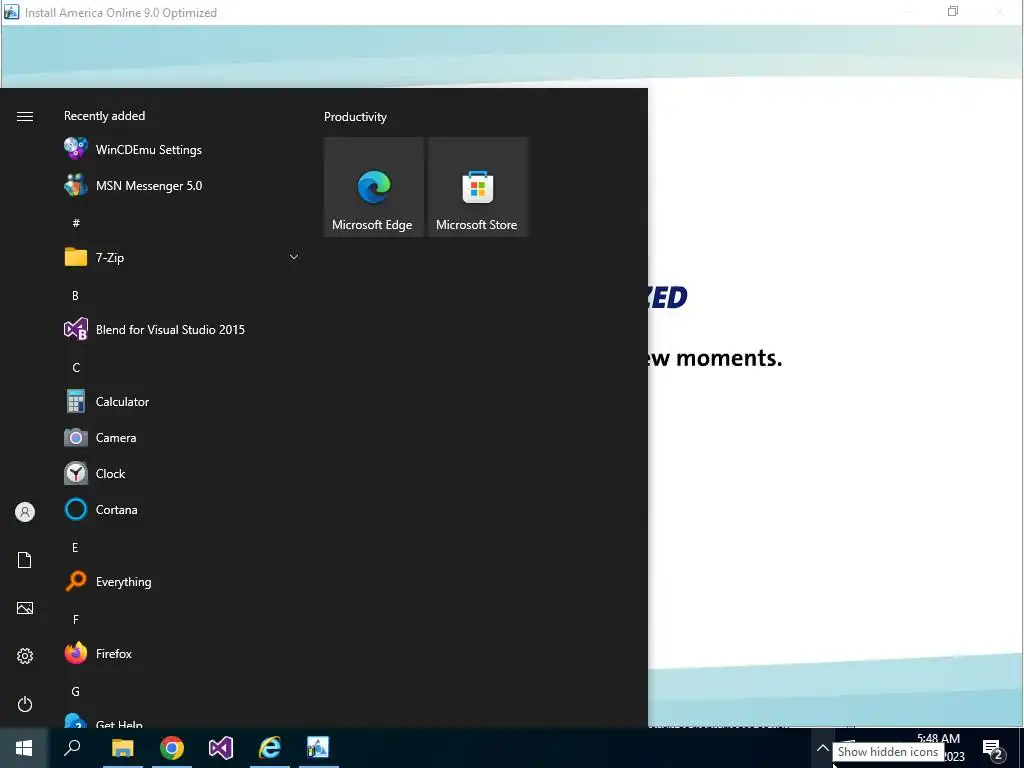The height and width of the screenshot is (768, 1024).
Task: Click the Windows Start button
Action: (24, 748)
